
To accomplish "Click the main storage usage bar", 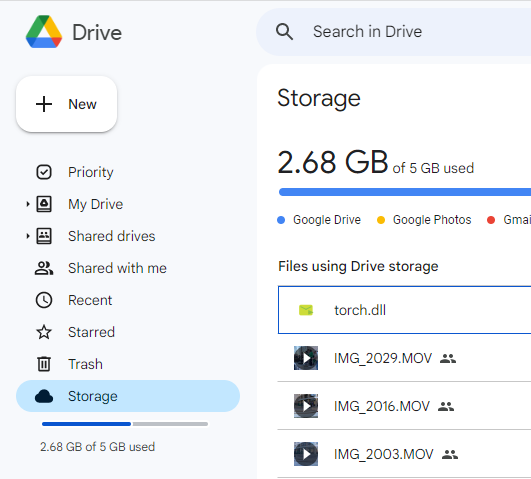I will [405, 192].
